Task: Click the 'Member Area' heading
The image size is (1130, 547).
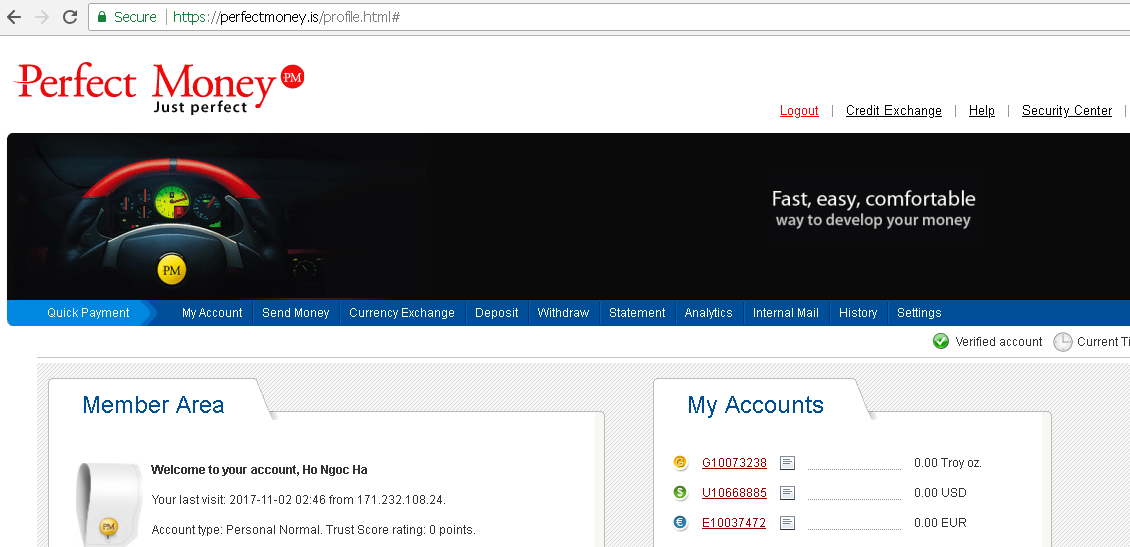Action: (154, 404)
